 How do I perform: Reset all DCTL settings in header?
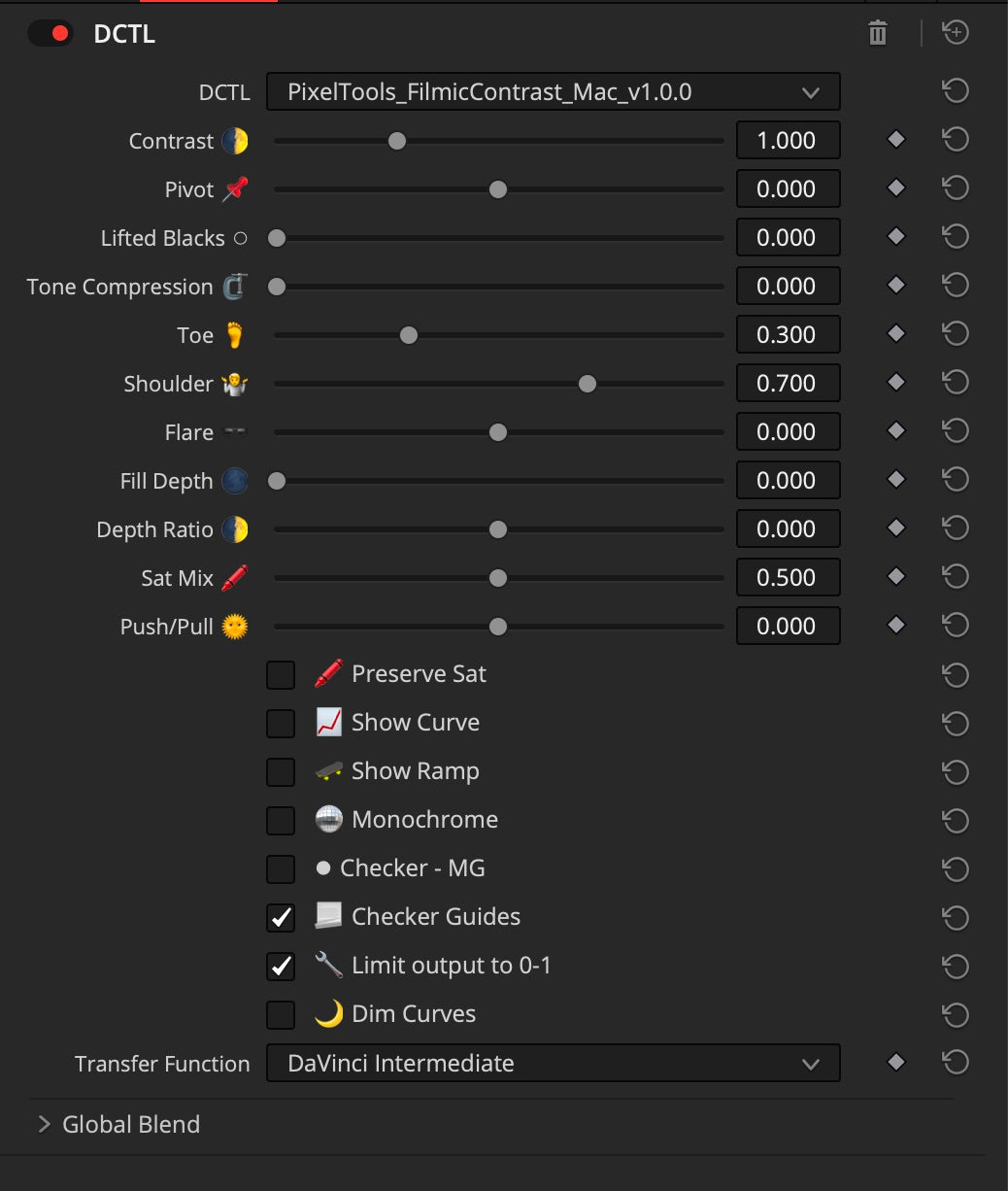(956, 33)
